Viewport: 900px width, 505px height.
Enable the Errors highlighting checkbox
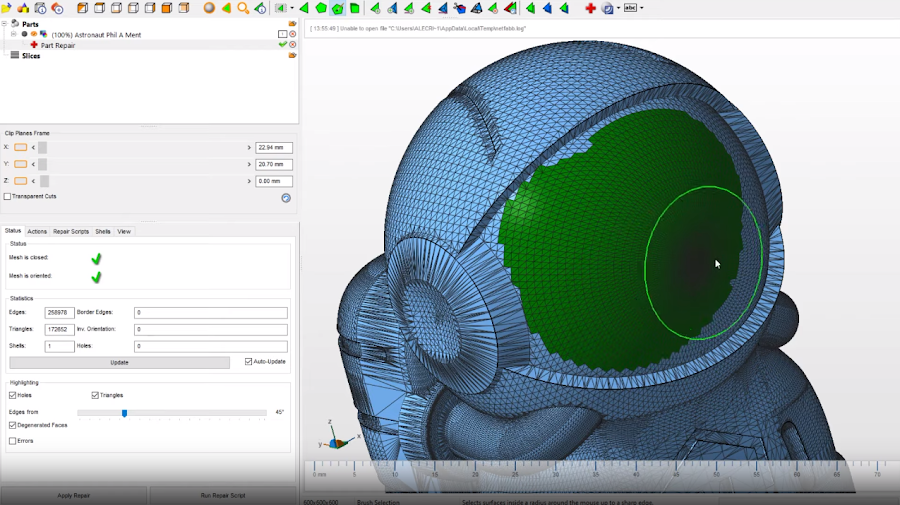(x=13, y=440)
